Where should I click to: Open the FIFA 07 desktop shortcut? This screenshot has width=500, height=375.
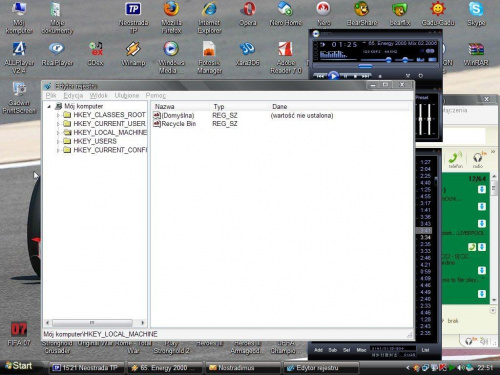tap(19, 334)
